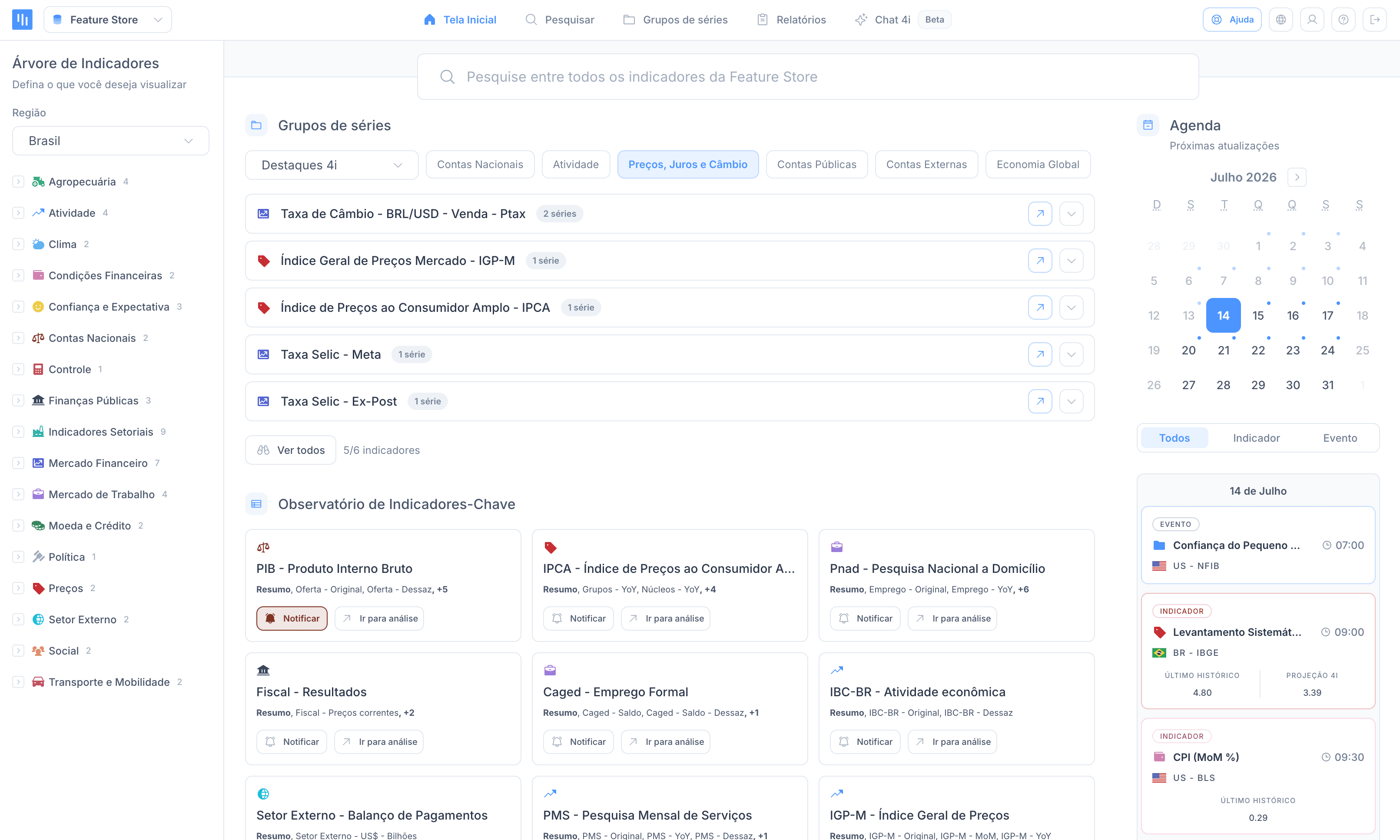Open the Feature Store product dropdown

point(108,20)
